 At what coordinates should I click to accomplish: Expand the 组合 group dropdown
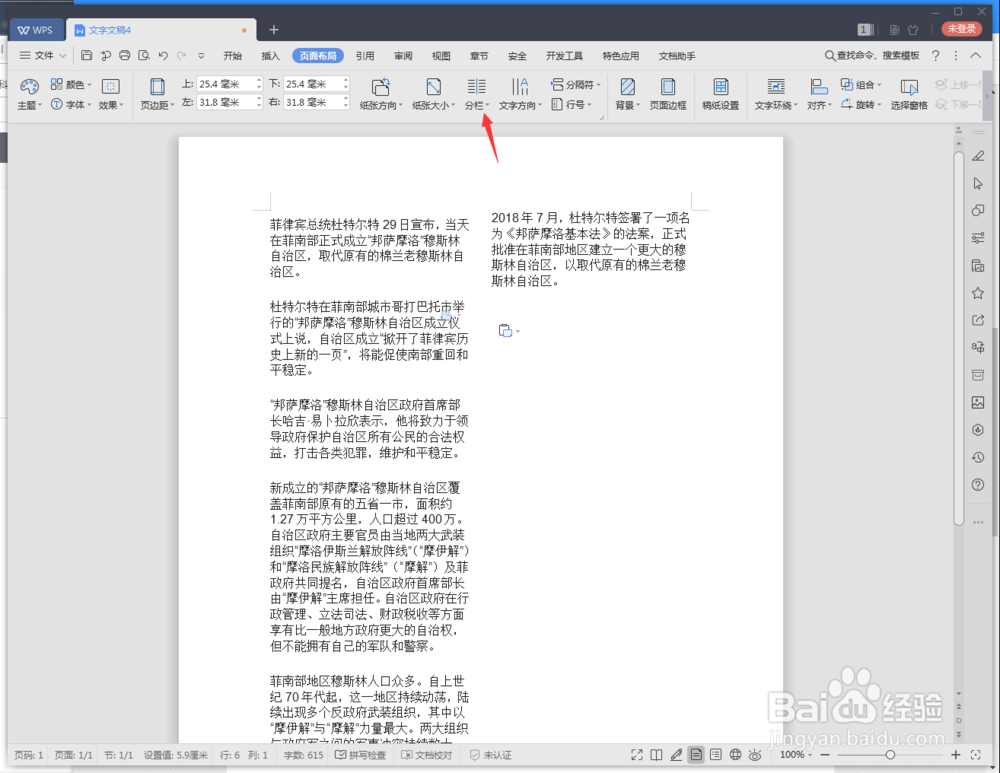[x=879, y=85]
